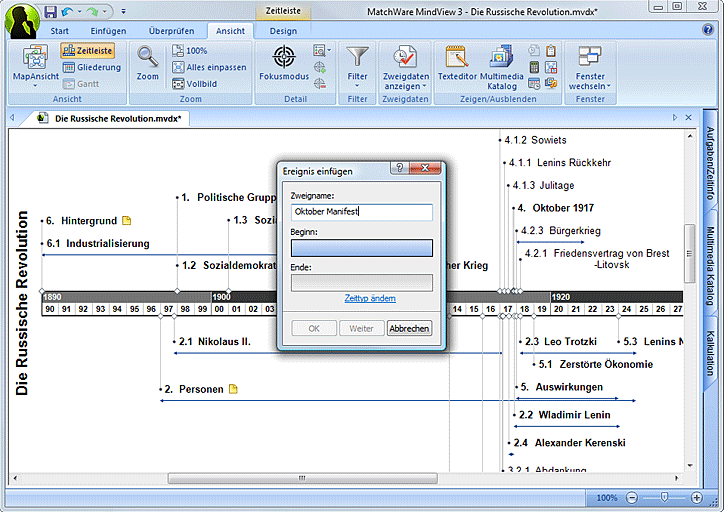
Task: Click the linked objects panel icon
Action: click(x=551, y=84)
